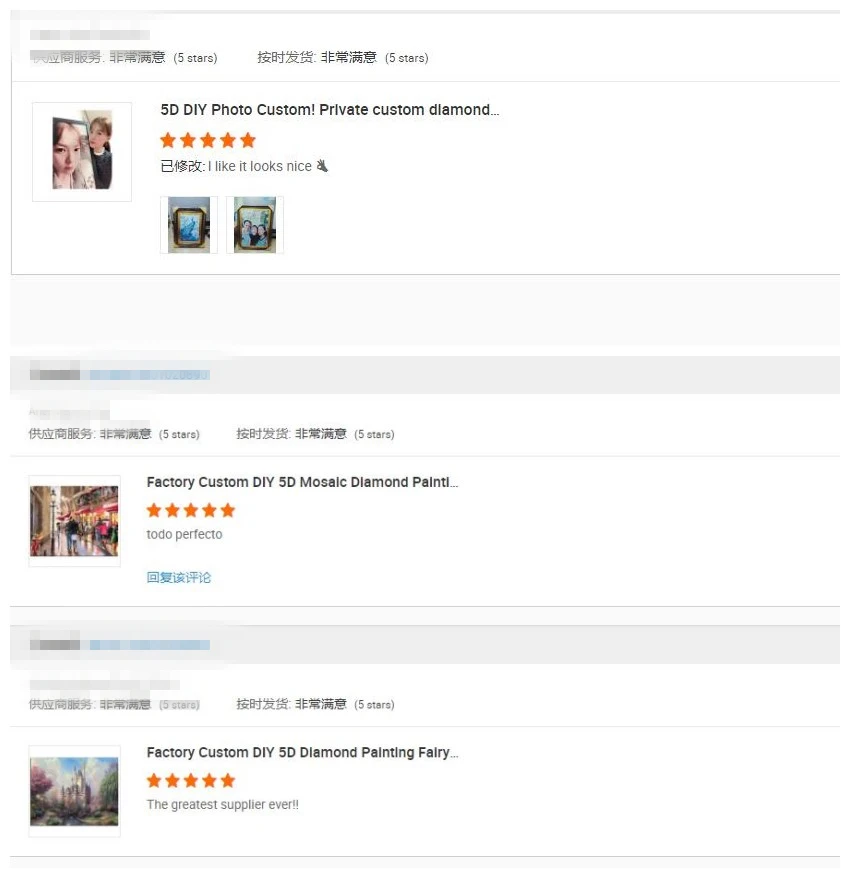Open the 5D DIY Photo Custom product title

[x=329, y=110]
